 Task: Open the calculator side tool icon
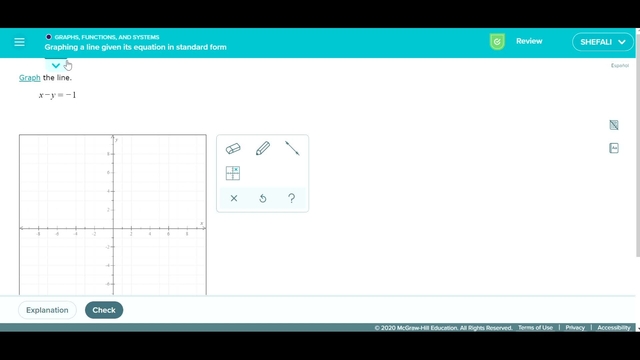pos(614,125)
